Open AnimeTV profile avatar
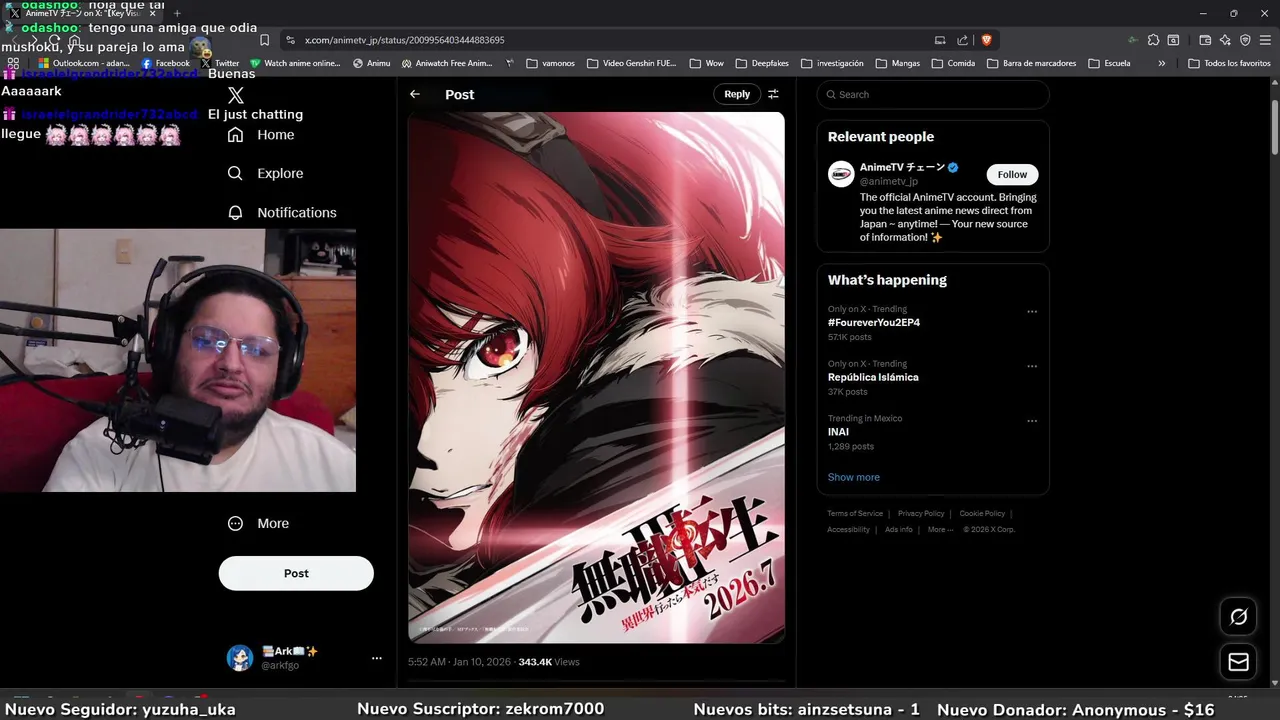The width and height of the screenshot is (1280, 720). click(x=841, y=174)
